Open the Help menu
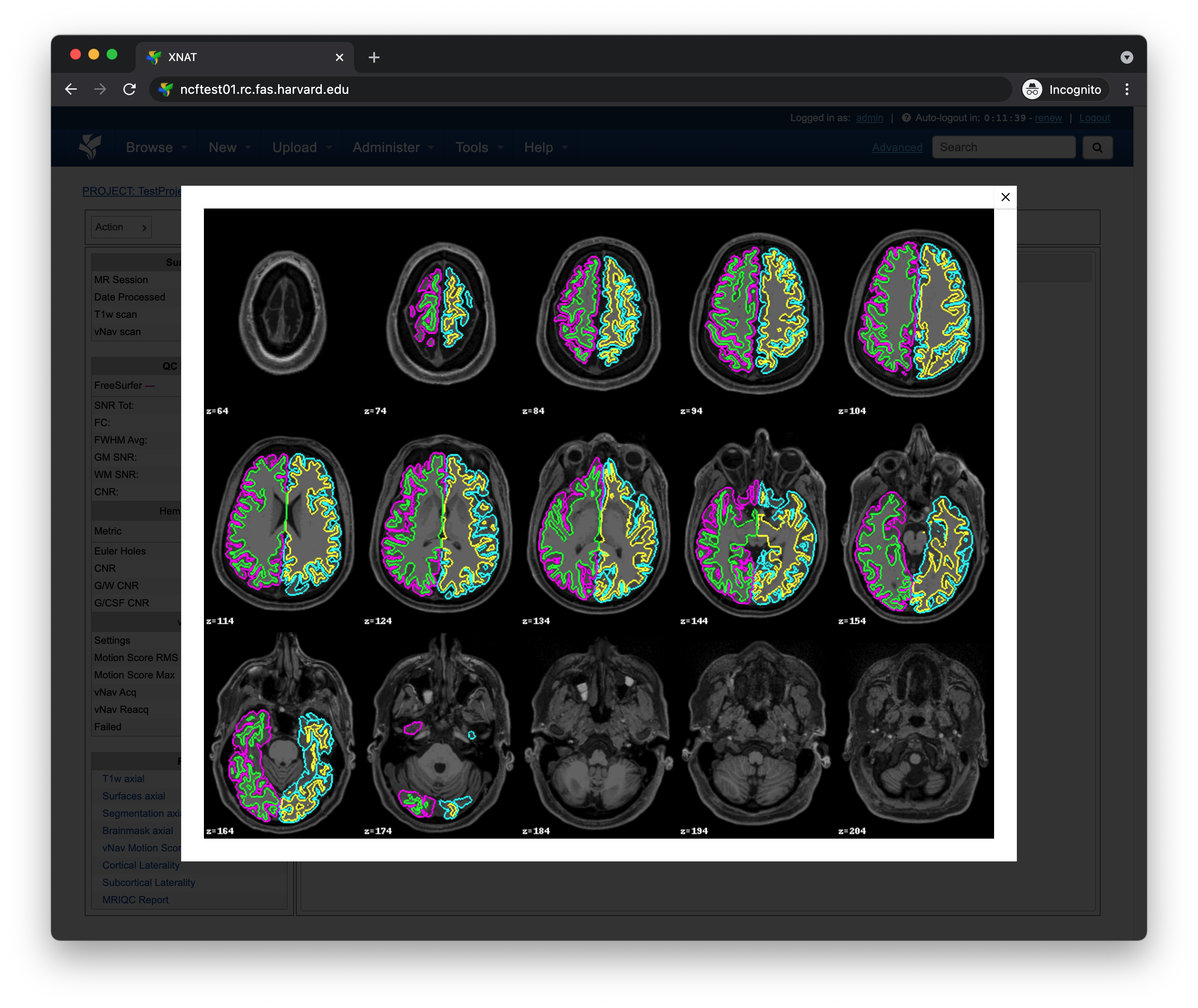Screen dimensions: 1198x1008 coord(546,148)
